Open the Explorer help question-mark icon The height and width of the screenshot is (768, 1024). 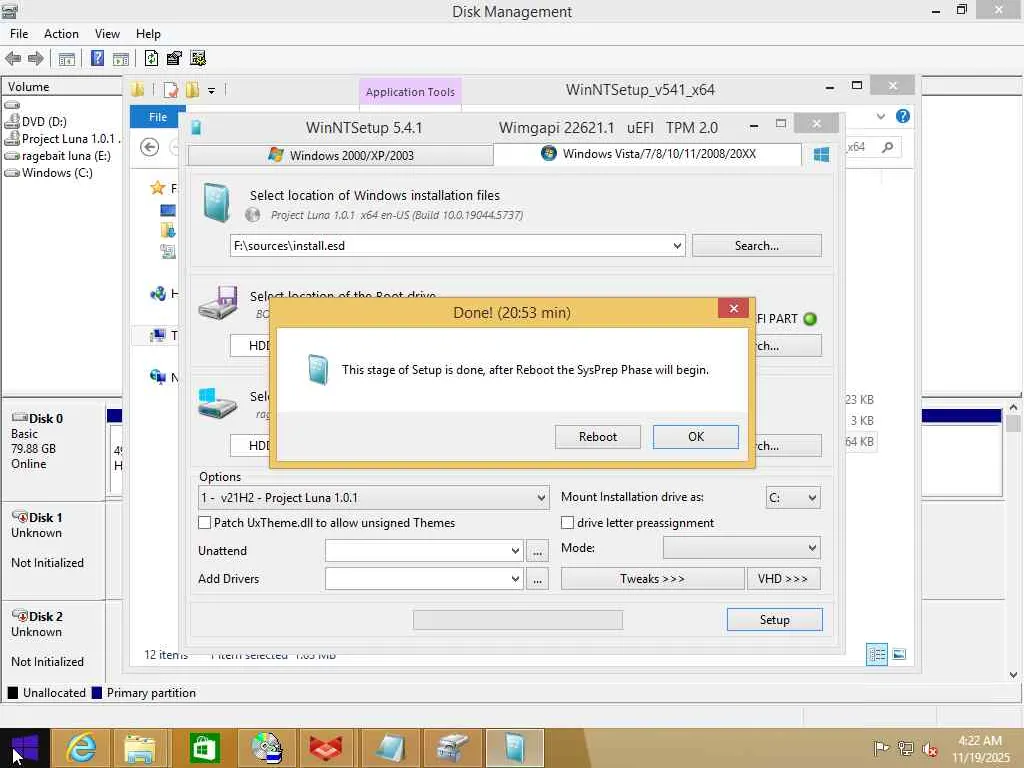pos(903,116)
